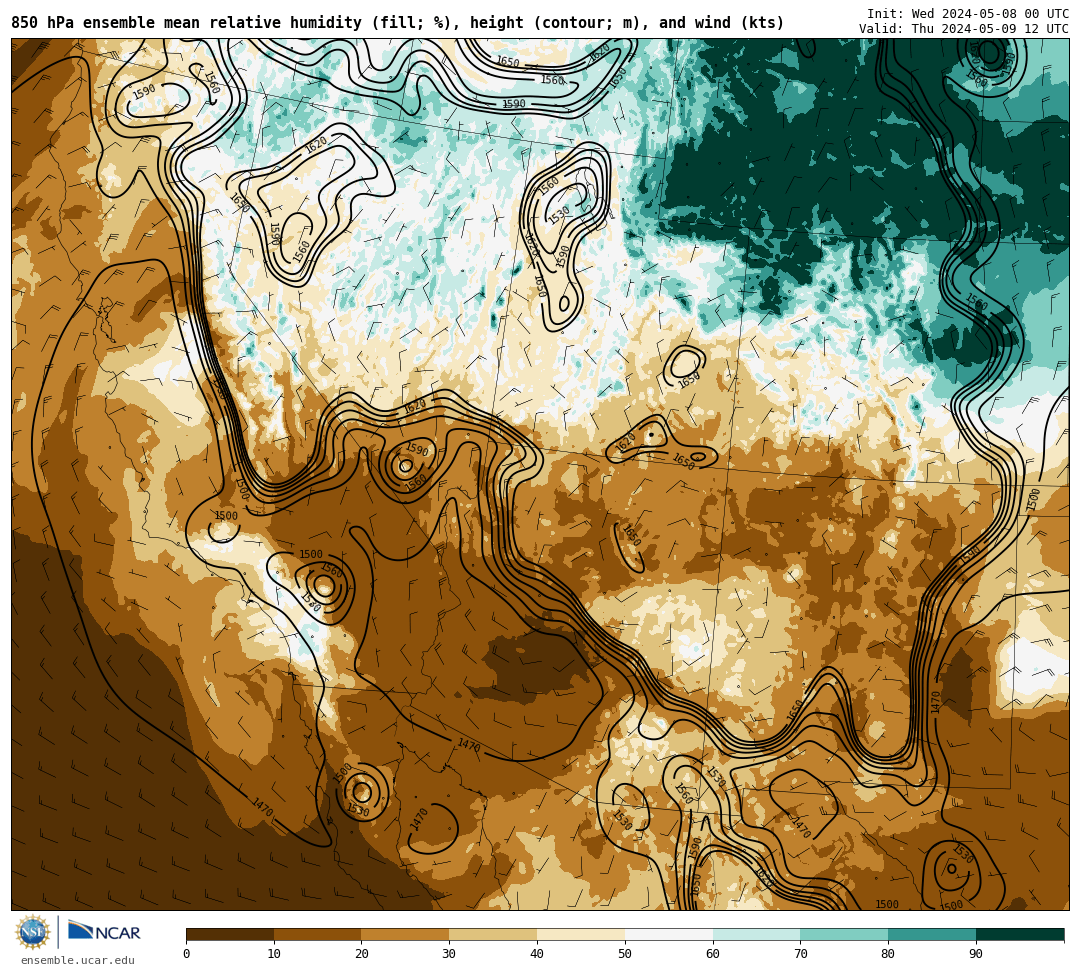1080x973 pixels.
Task: Click the NCAR logo
Action: [104, 932]
